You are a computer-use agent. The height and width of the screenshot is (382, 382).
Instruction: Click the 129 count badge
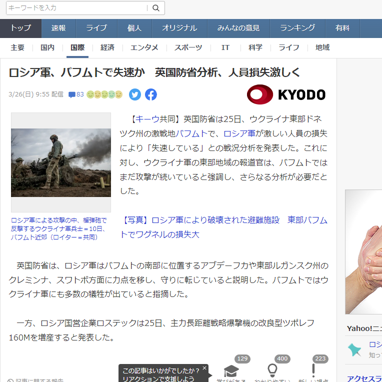click(242, 359)
